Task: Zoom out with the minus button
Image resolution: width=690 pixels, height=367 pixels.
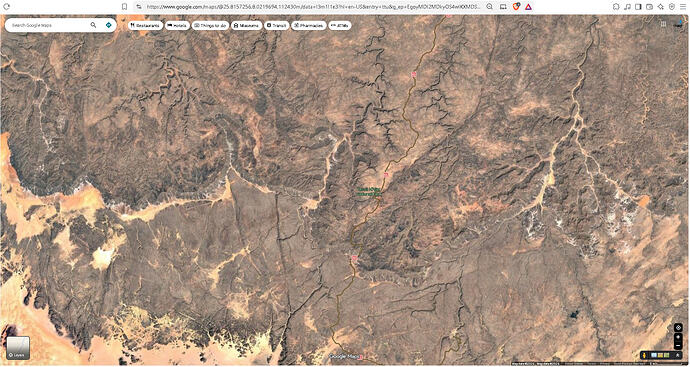Action: (678, 345)
